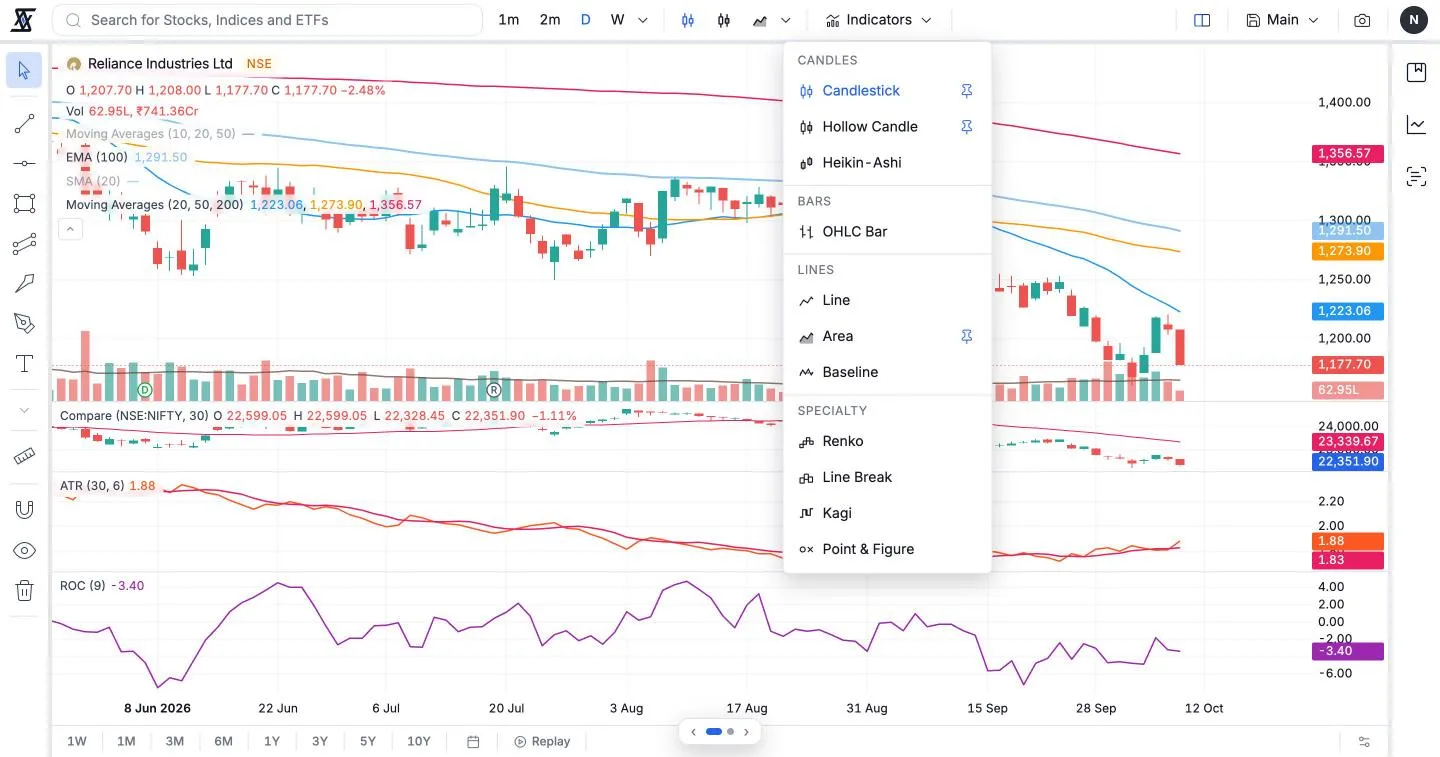Select the ruler measure tool

pyautogui.click(x=24, y=457)
